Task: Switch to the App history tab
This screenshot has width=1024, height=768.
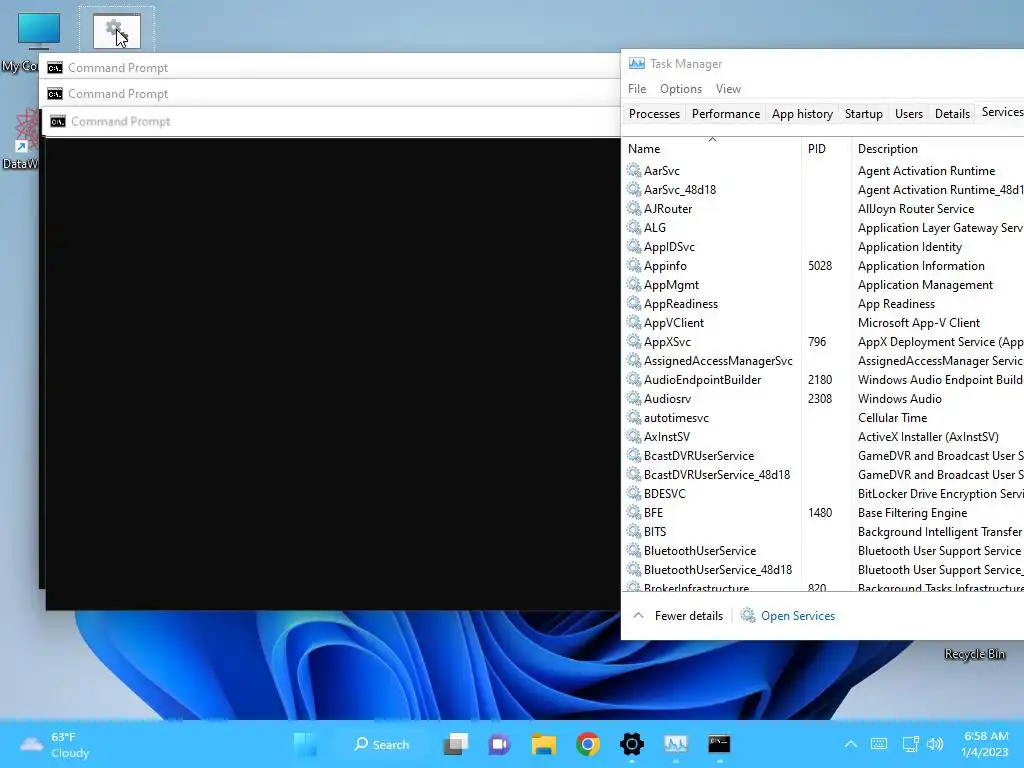Action: pos(802,114)
